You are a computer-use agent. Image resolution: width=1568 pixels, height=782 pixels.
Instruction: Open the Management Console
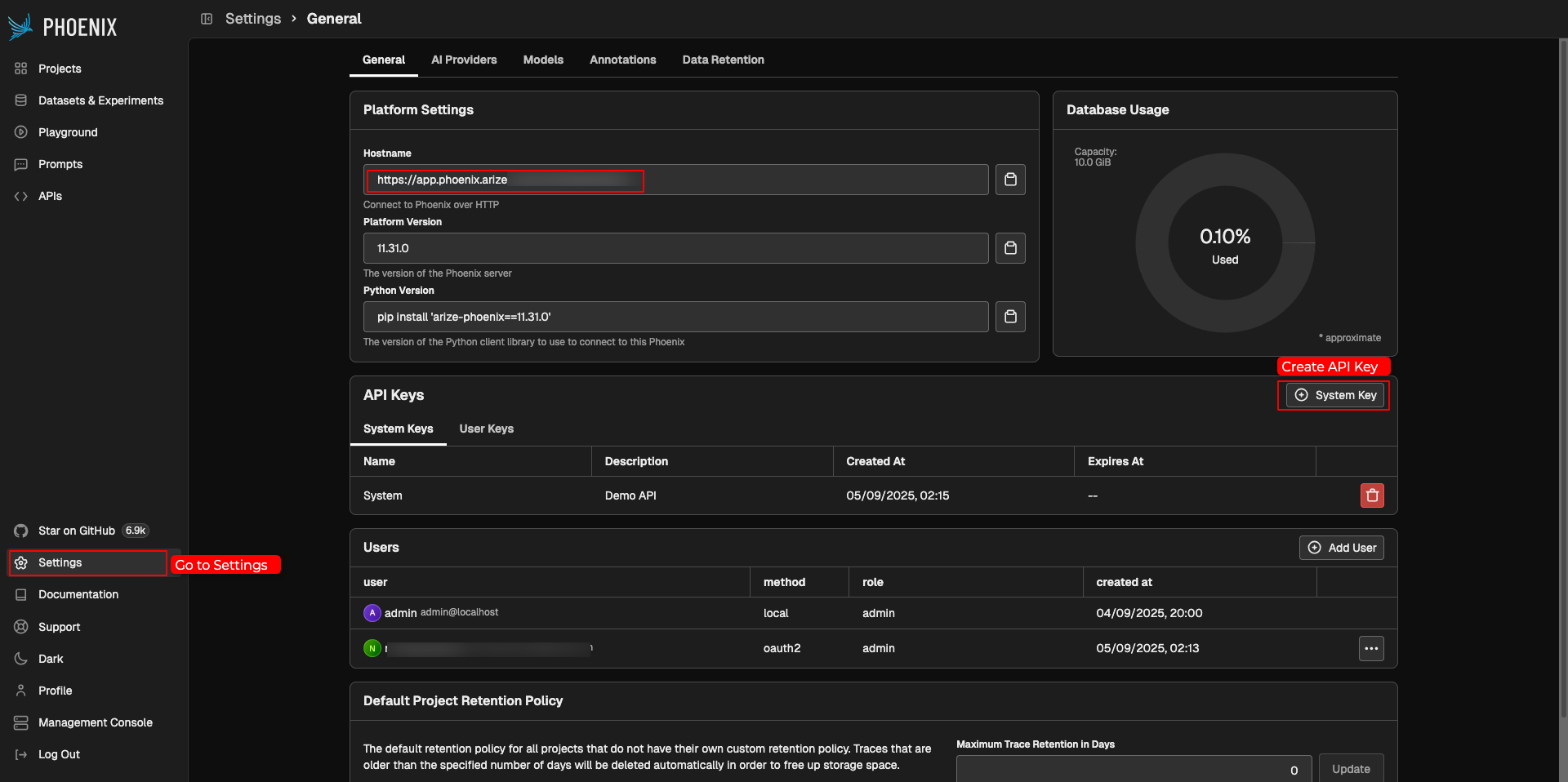pyautogui.click(x=96, y=722)
